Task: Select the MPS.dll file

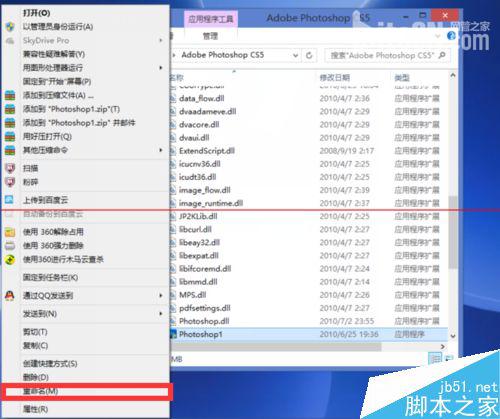Action: coord(192,295)
